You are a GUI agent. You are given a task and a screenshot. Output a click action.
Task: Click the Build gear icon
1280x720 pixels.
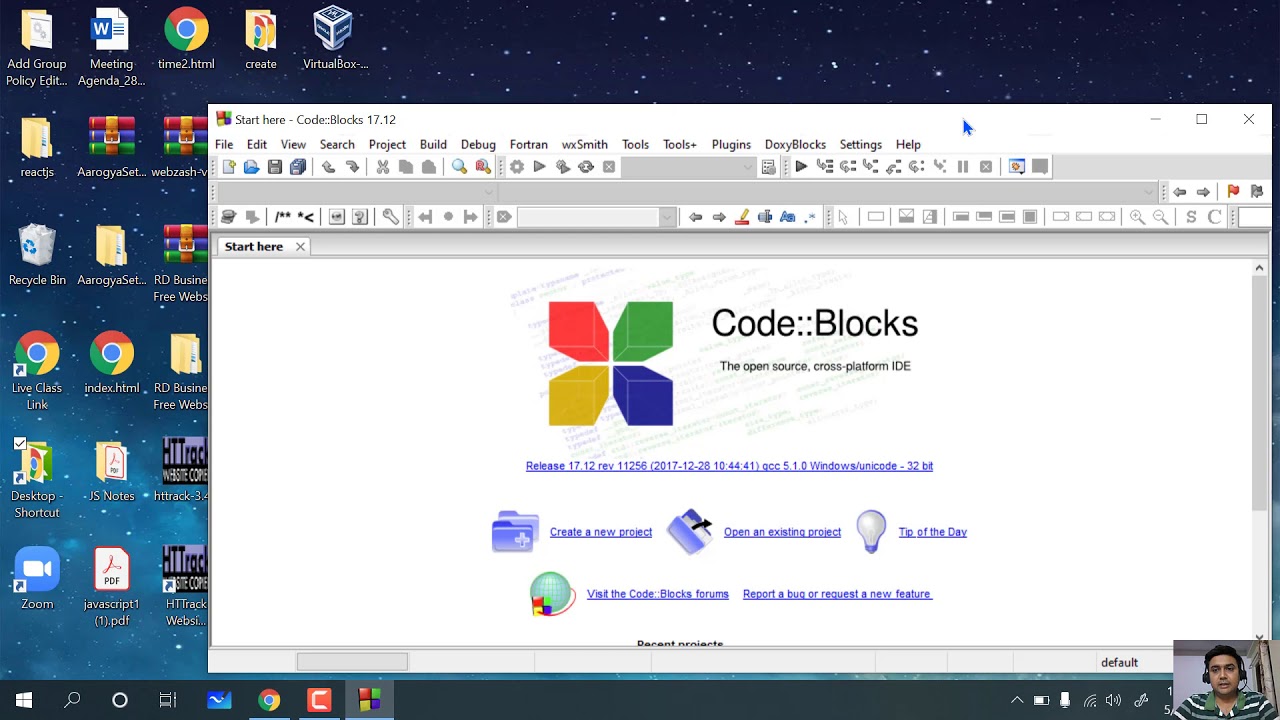coord(516,167)
